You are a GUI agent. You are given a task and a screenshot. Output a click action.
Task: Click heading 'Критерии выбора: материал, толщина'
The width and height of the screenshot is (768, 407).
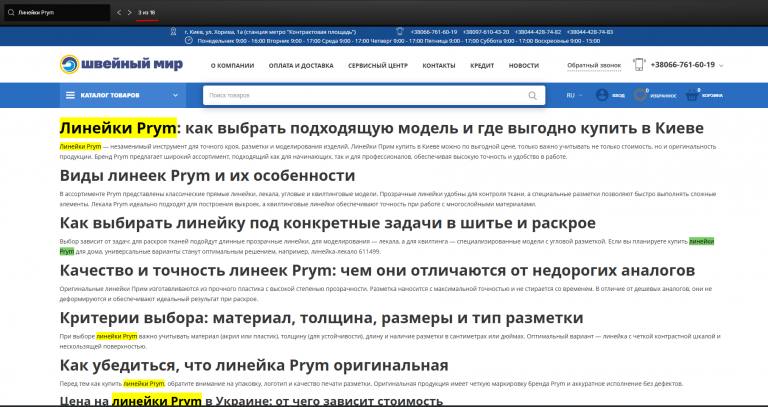click(x=321, y=318)
